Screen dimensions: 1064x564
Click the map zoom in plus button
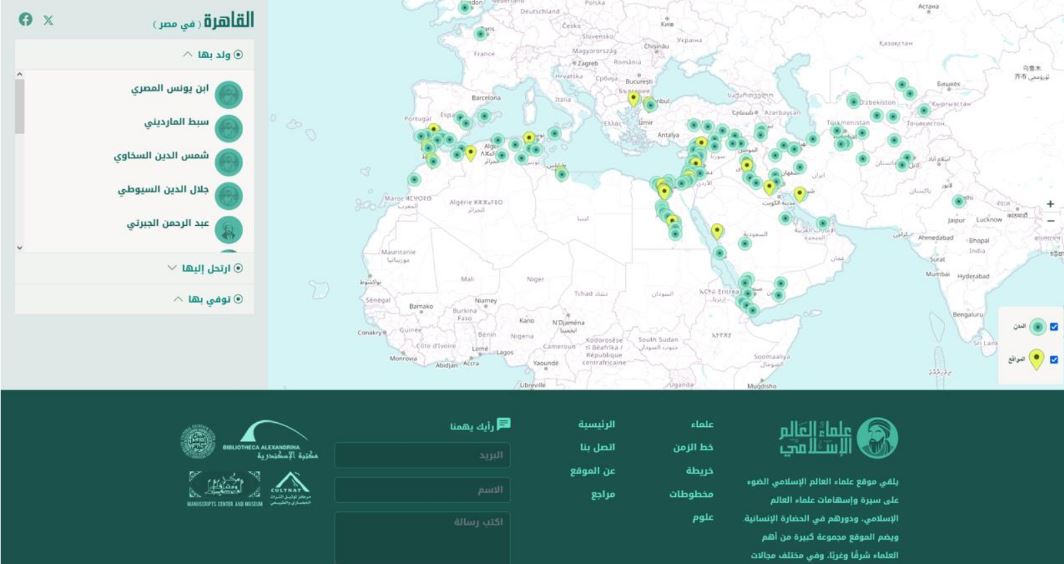point(1050,204)
